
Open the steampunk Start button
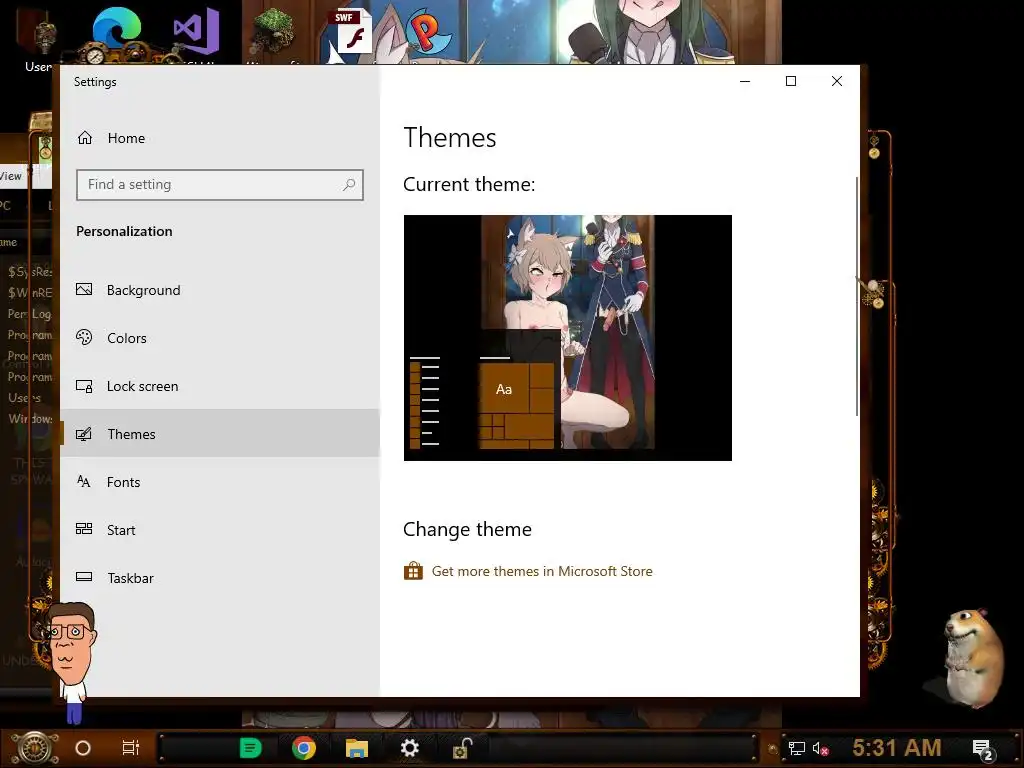34,748
